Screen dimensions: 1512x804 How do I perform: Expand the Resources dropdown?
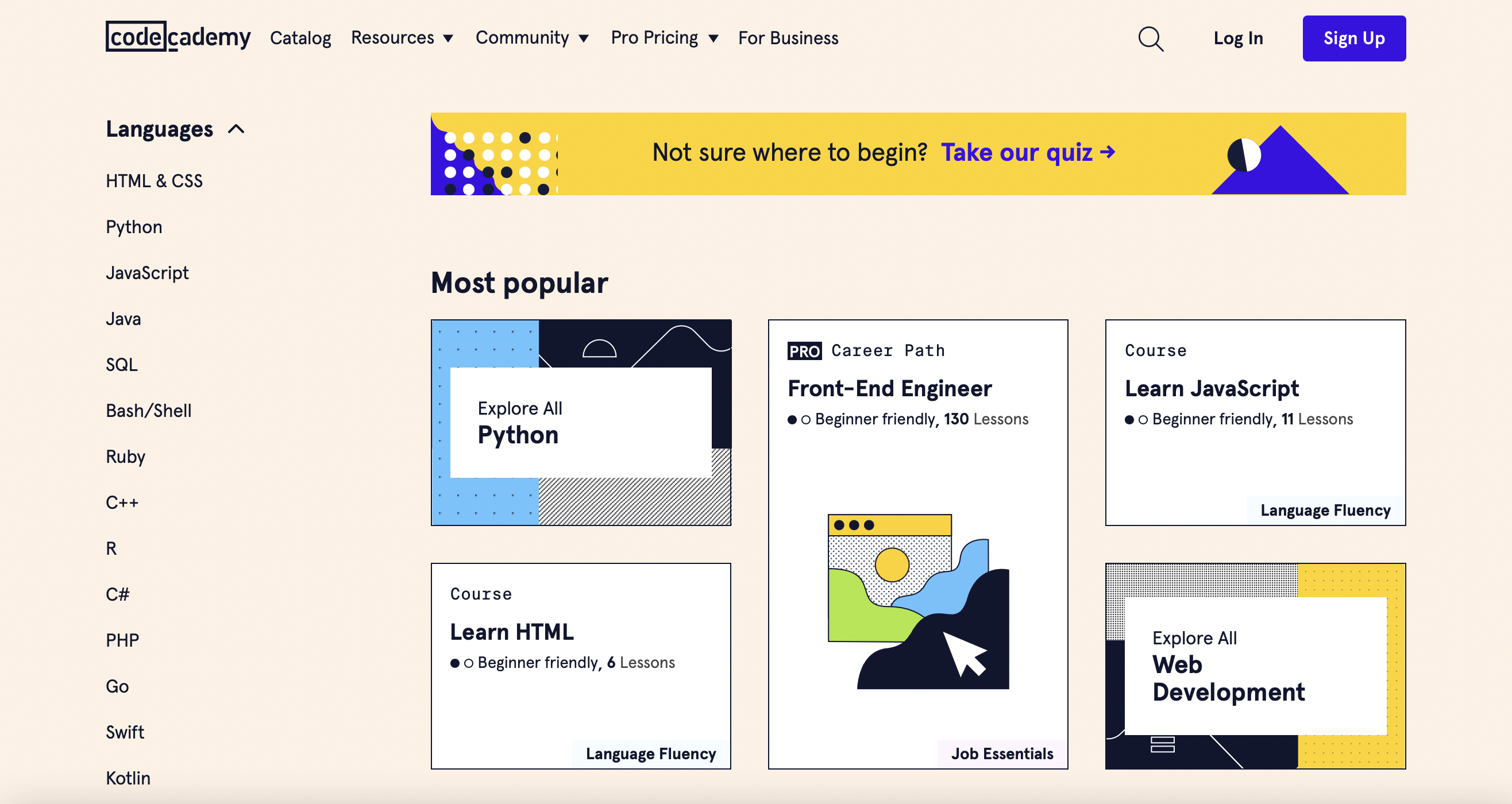(402, 38)
